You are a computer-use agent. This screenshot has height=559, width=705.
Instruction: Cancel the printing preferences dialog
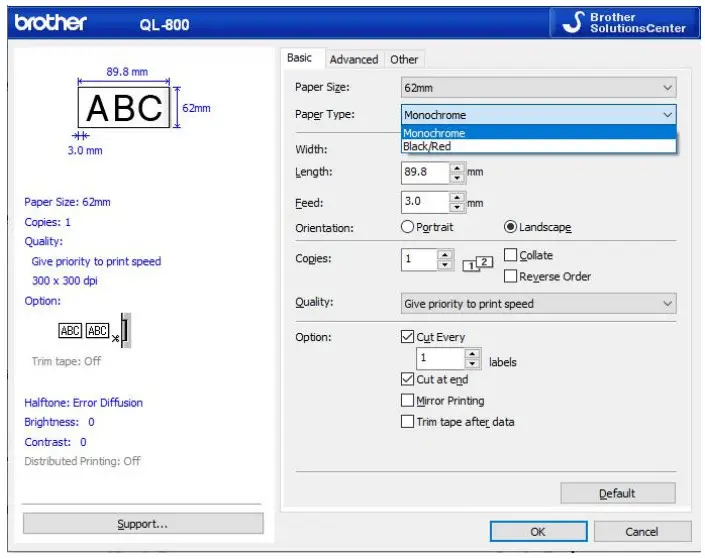click(642, 532)
